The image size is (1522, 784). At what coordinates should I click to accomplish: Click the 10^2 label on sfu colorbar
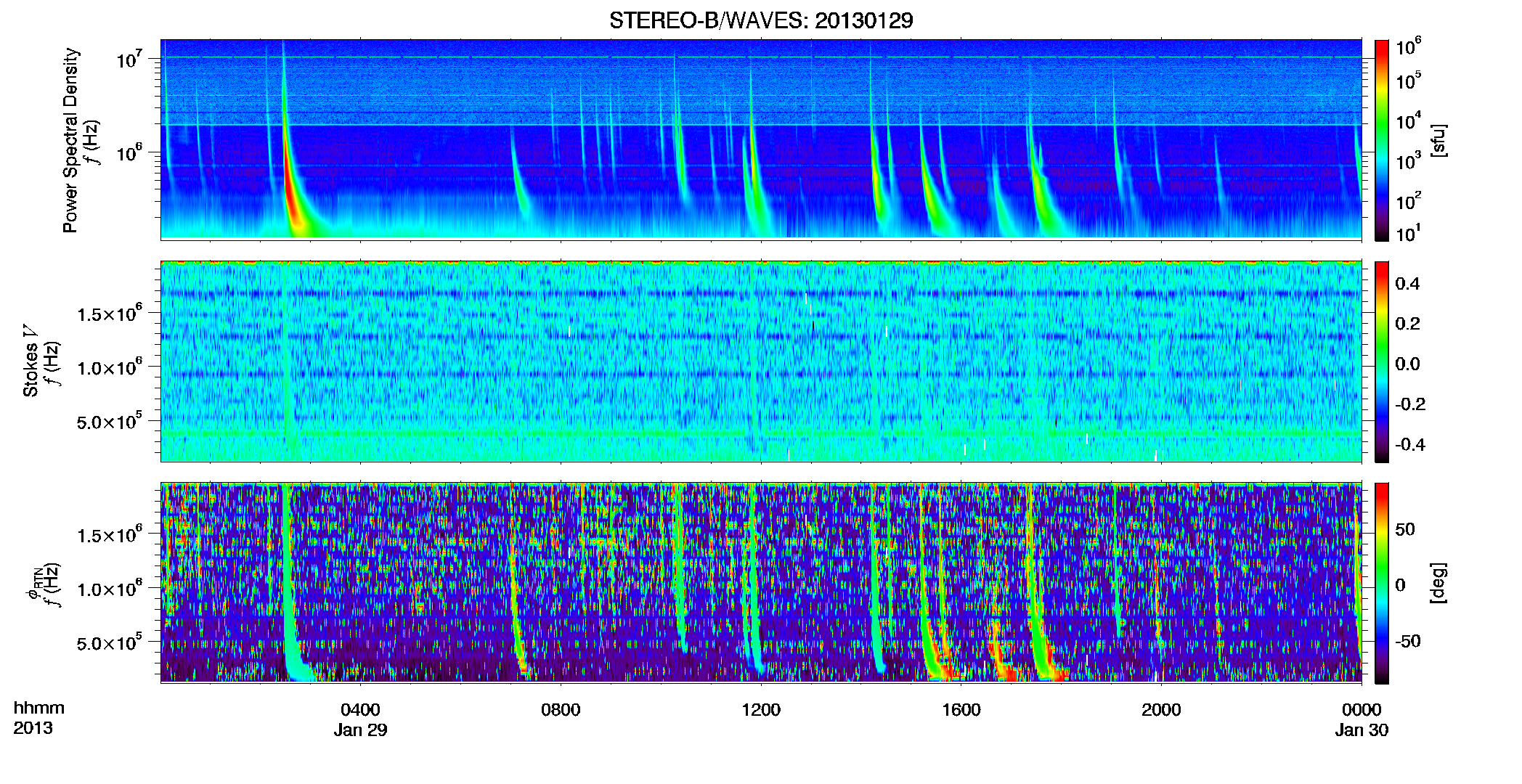pyautogui.click(x=1408, y=201)
